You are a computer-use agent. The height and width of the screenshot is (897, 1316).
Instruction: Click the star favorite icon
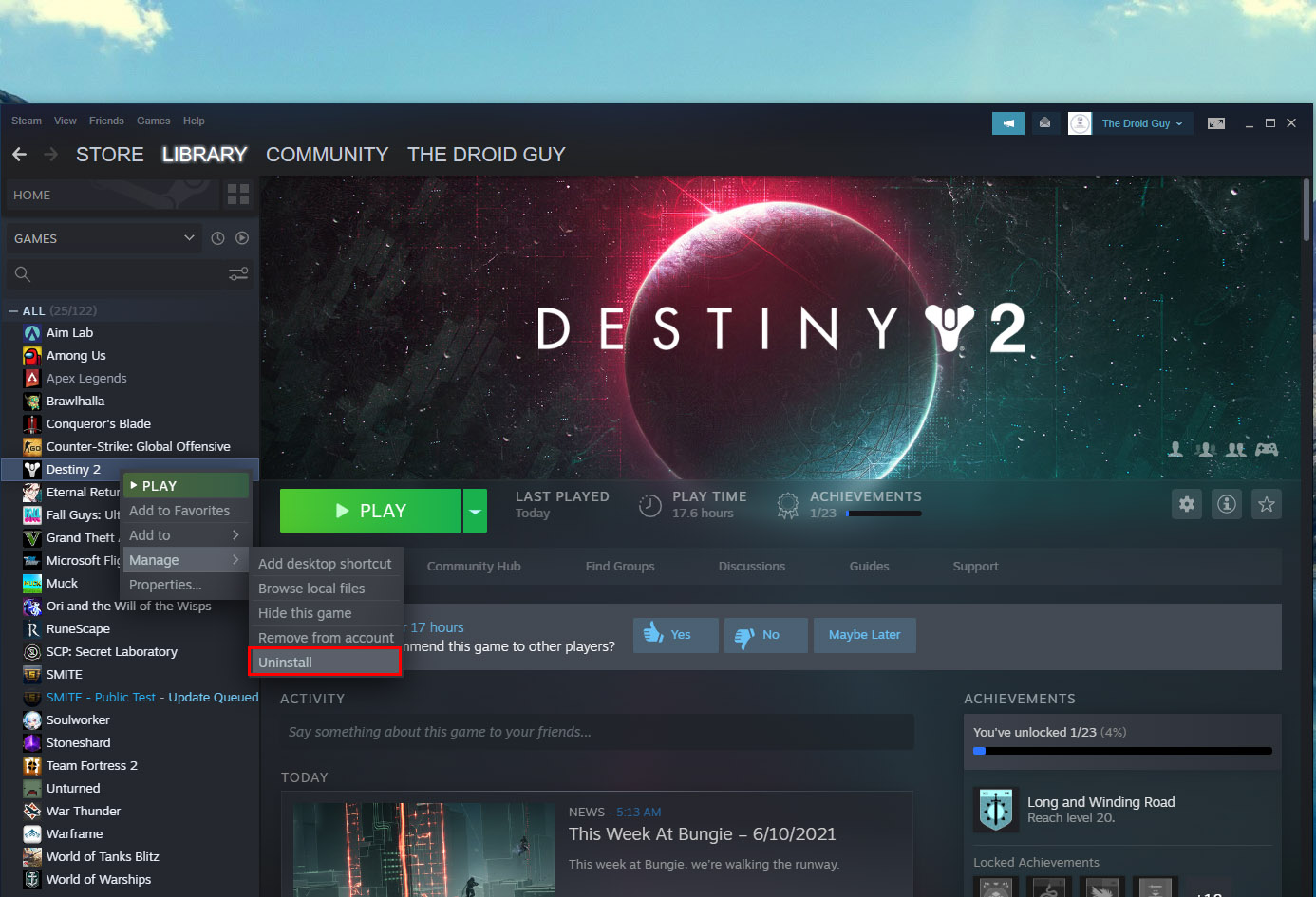point(1267,504)
